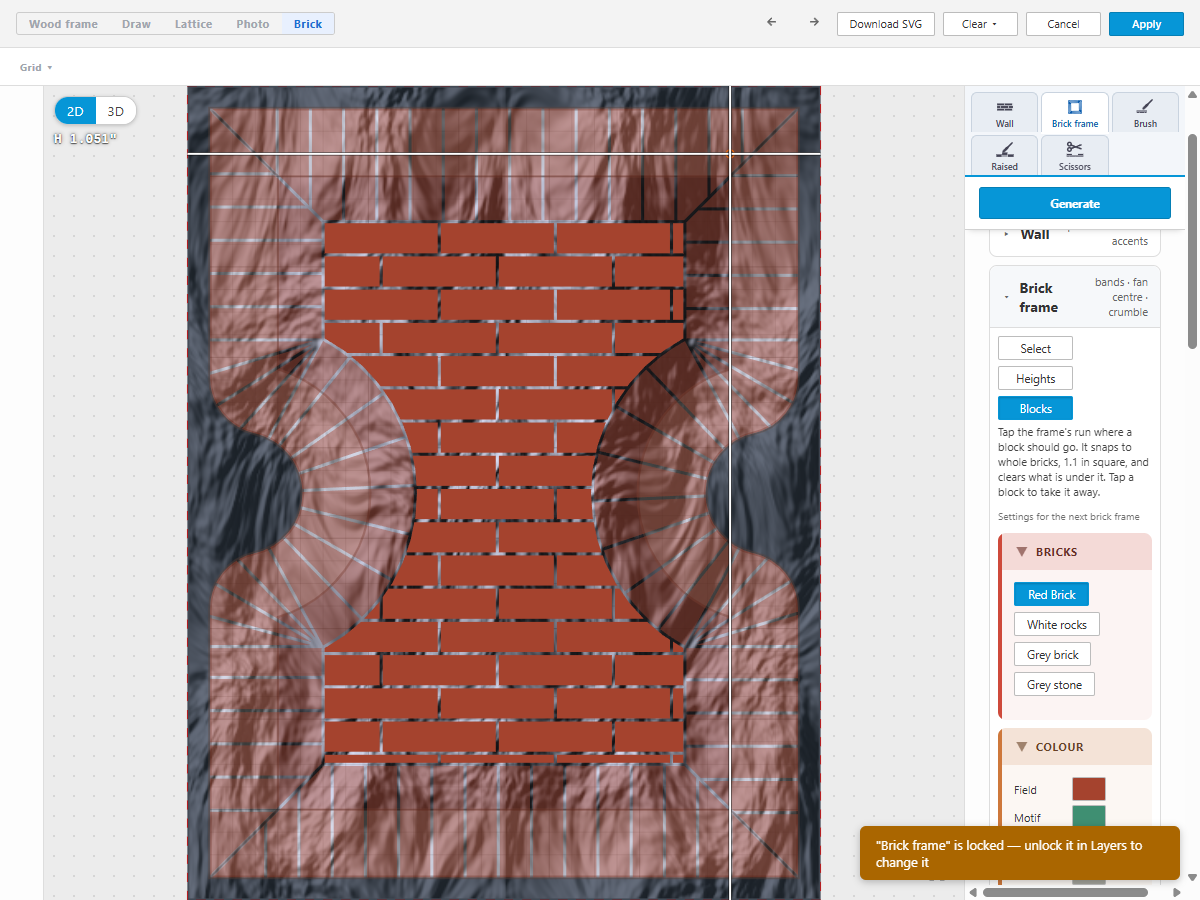The height and width of the screenshot is (900, 1200).
Task: Click the "Brick frame is locked" notification
Action: tap(1020, 853)
